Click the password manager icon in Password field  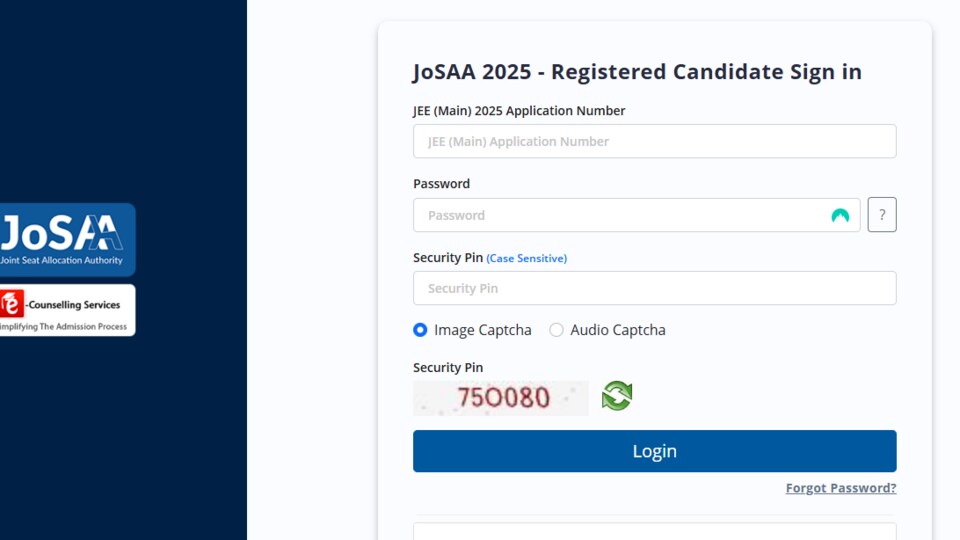(x=840, y=216)
